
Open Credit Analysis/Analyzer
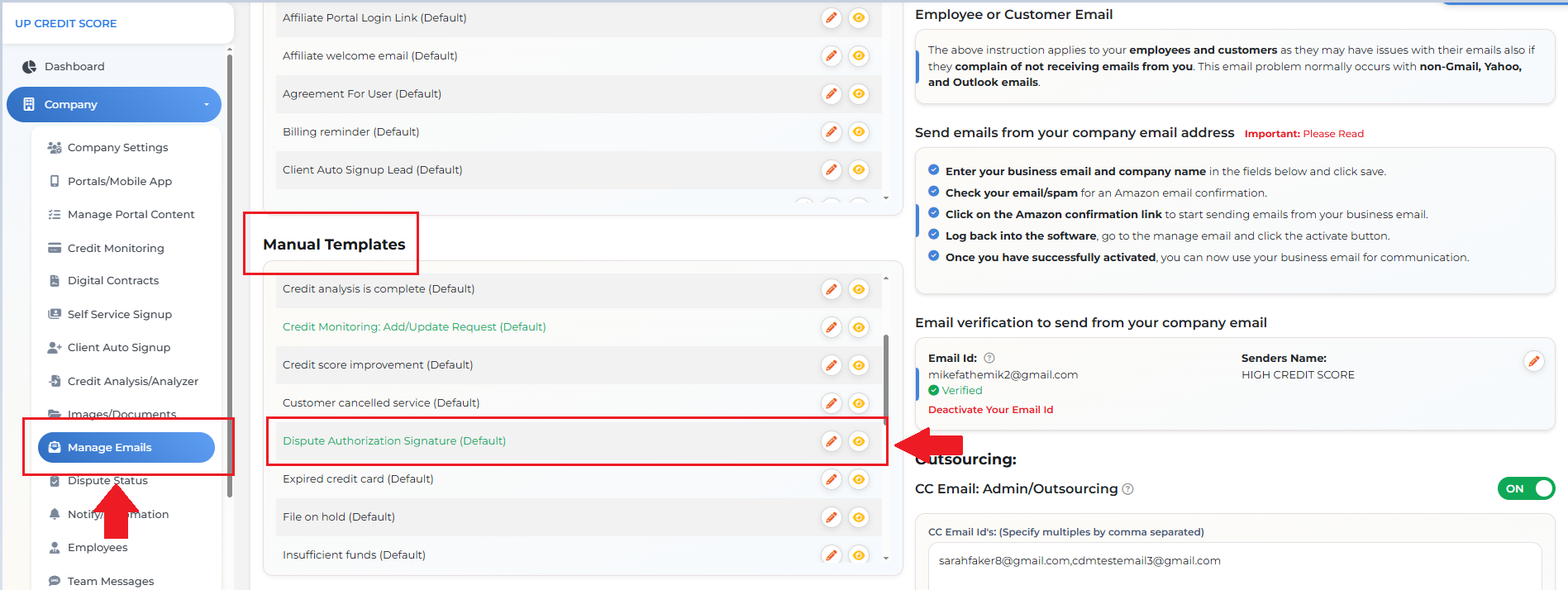point(133,381)
